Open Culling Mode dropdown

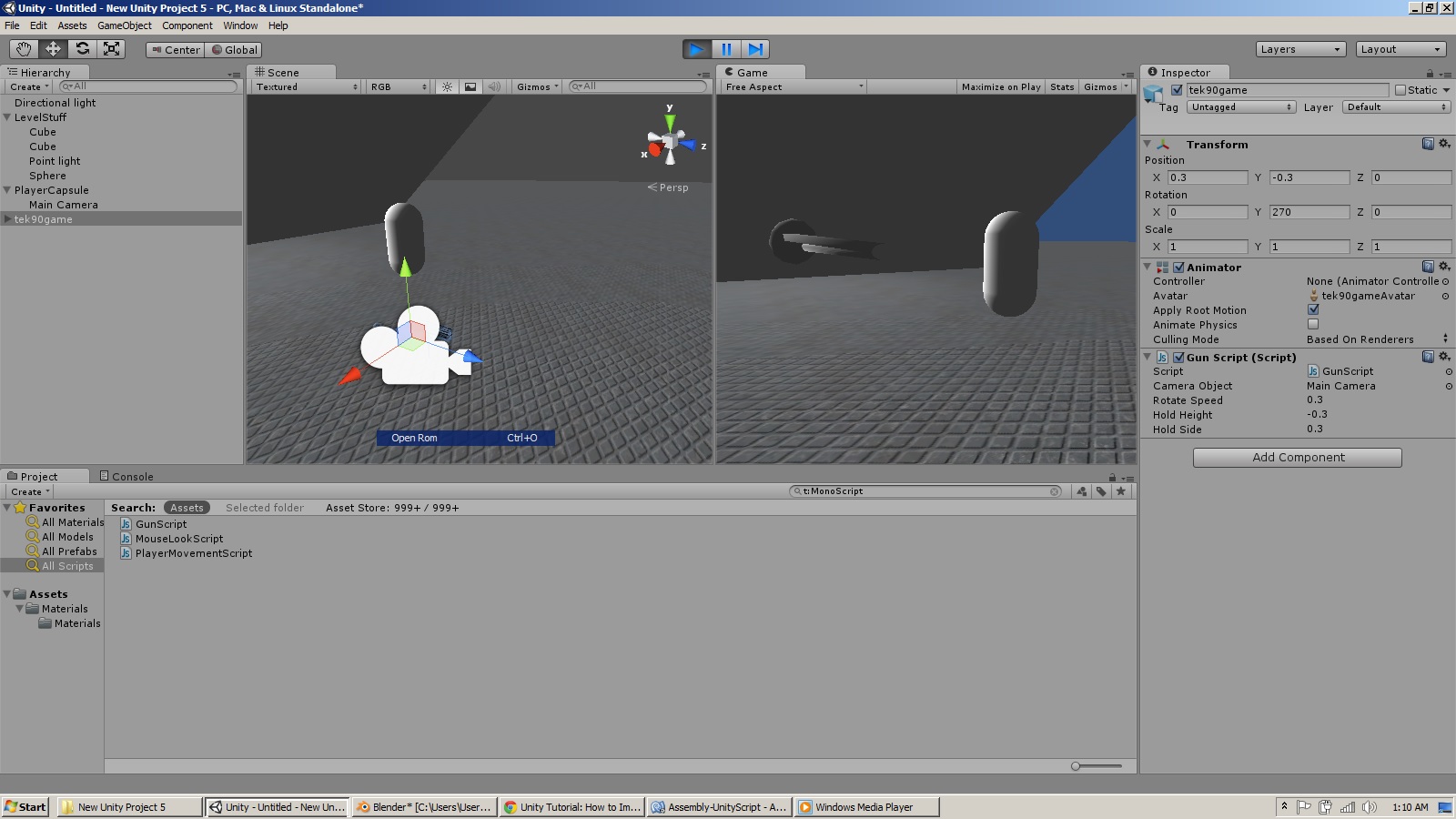(1378, 339)
